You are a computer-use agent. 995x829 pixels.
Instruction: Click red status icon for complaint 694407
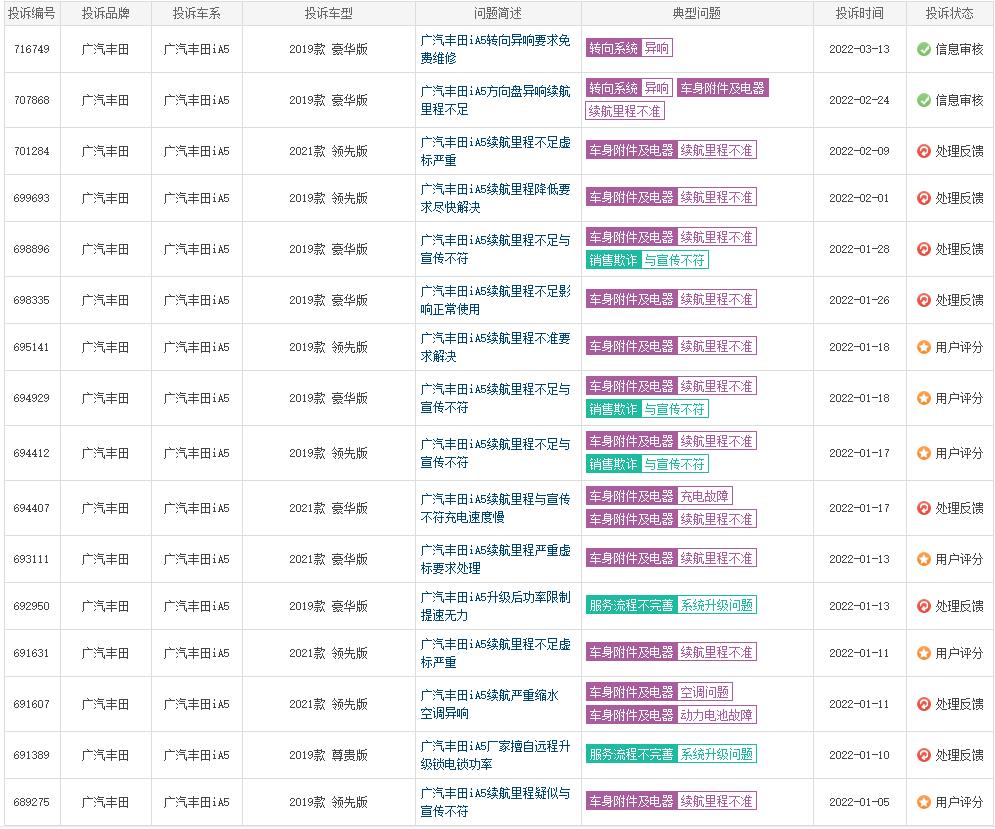924,508
